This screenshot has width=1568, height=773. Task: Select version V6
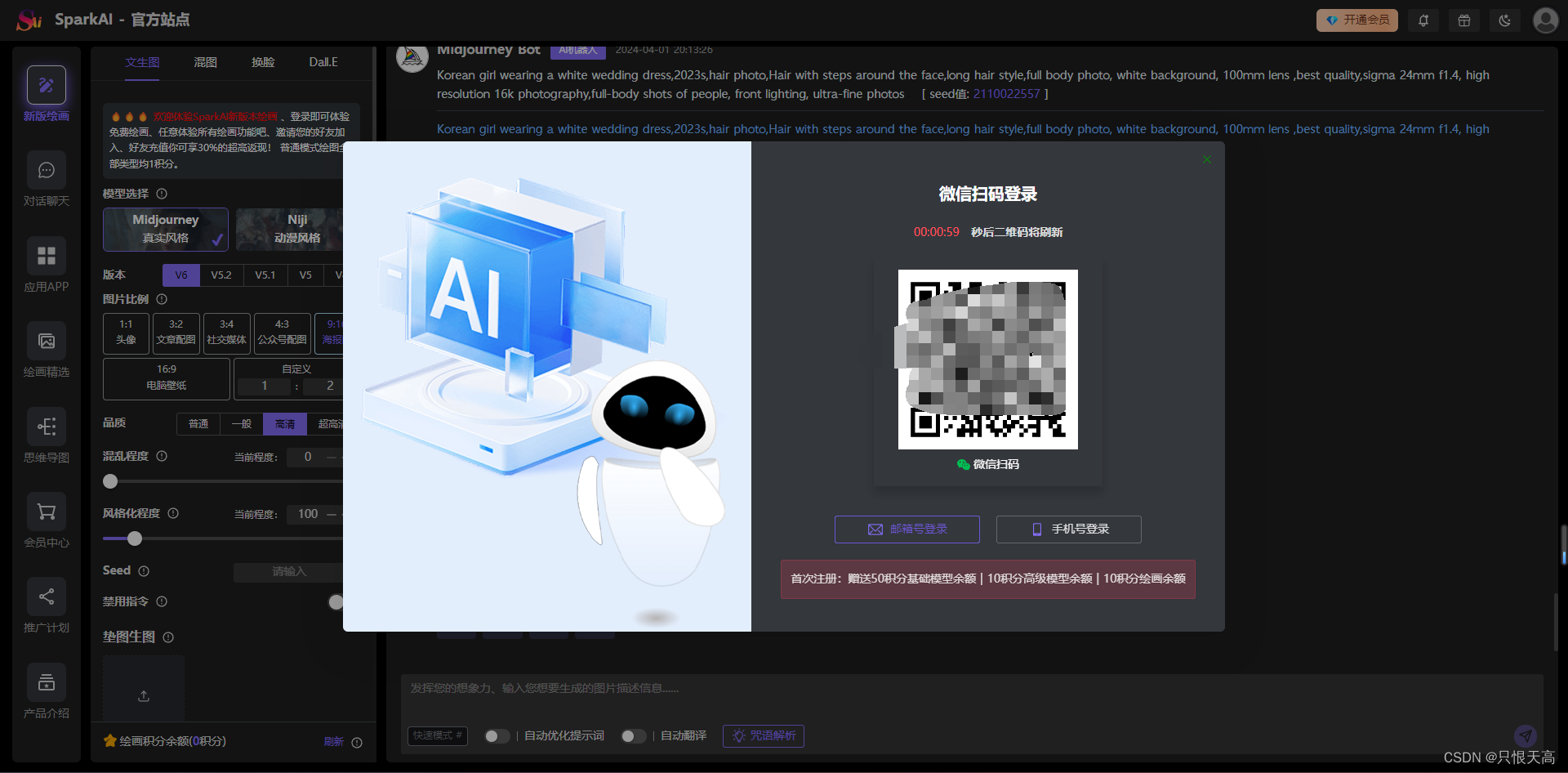(181, 275)
